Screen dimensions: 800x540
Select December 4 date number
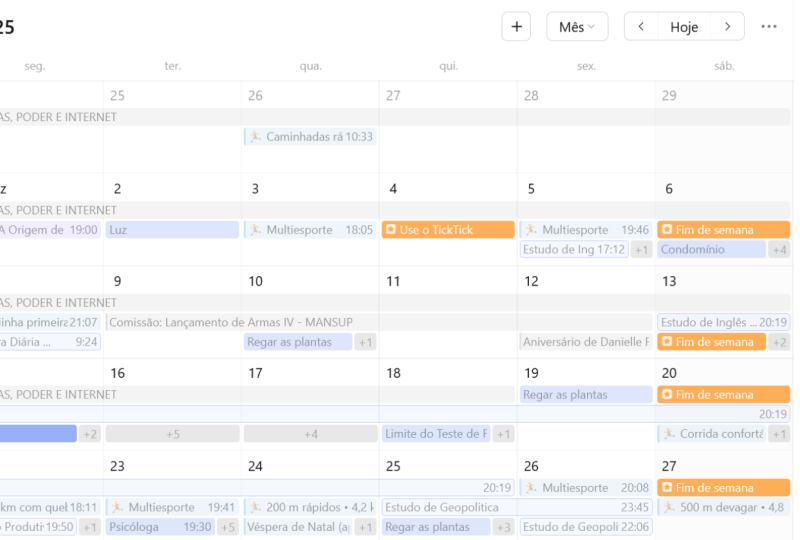393,189
